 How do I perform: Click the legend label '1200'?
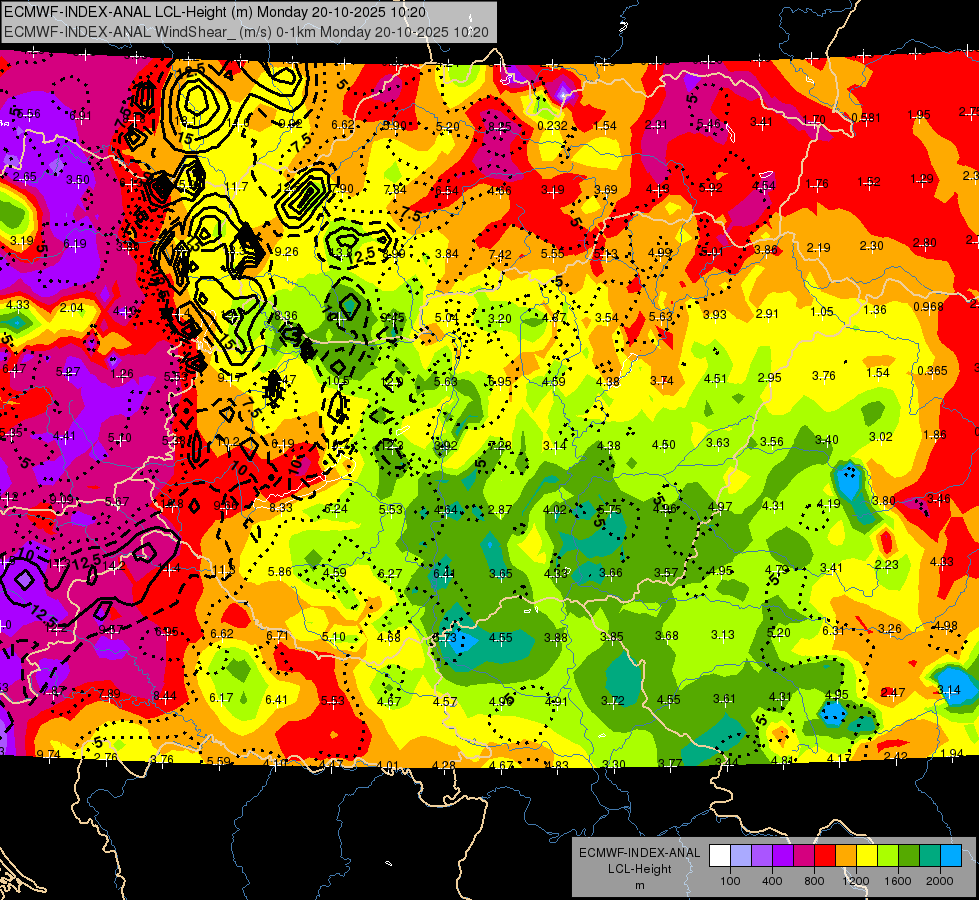click(855, 881)
